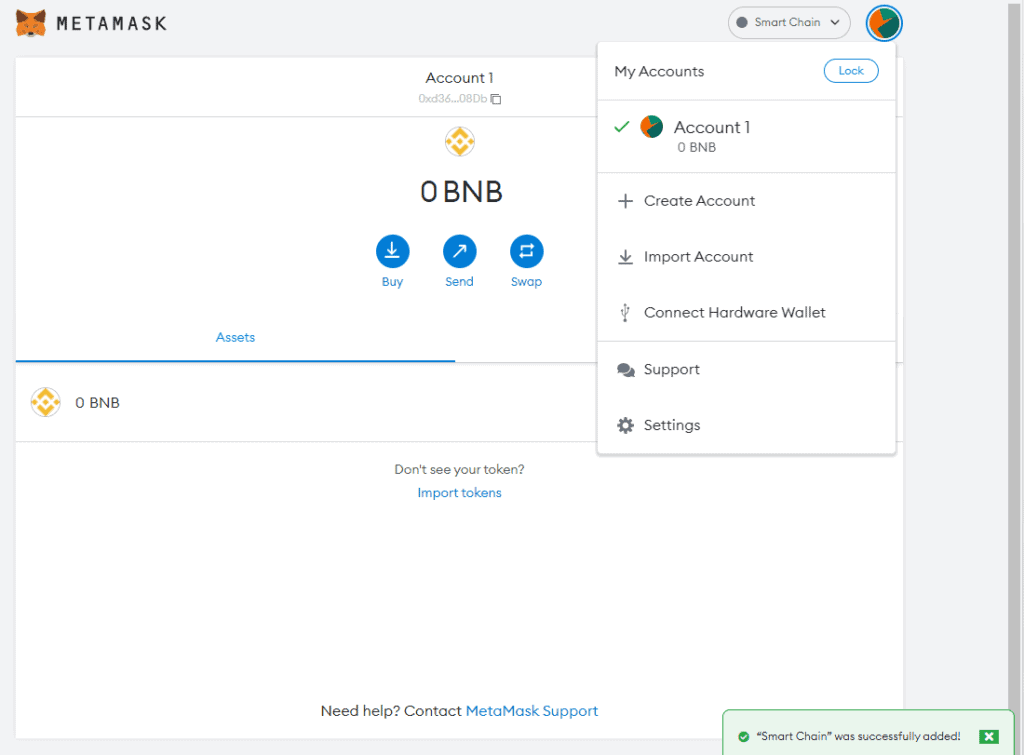Click the Send arrow icon button
The width and height of the screenshot is (1024, 755).
(x=460, y=251)
